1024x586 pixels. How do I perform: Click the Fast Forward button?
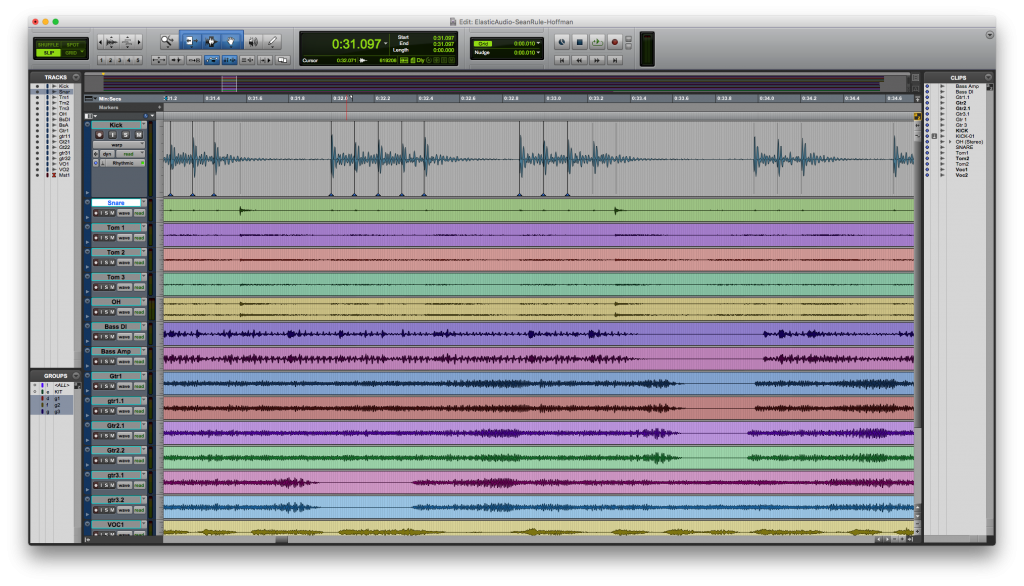point(597,60)
